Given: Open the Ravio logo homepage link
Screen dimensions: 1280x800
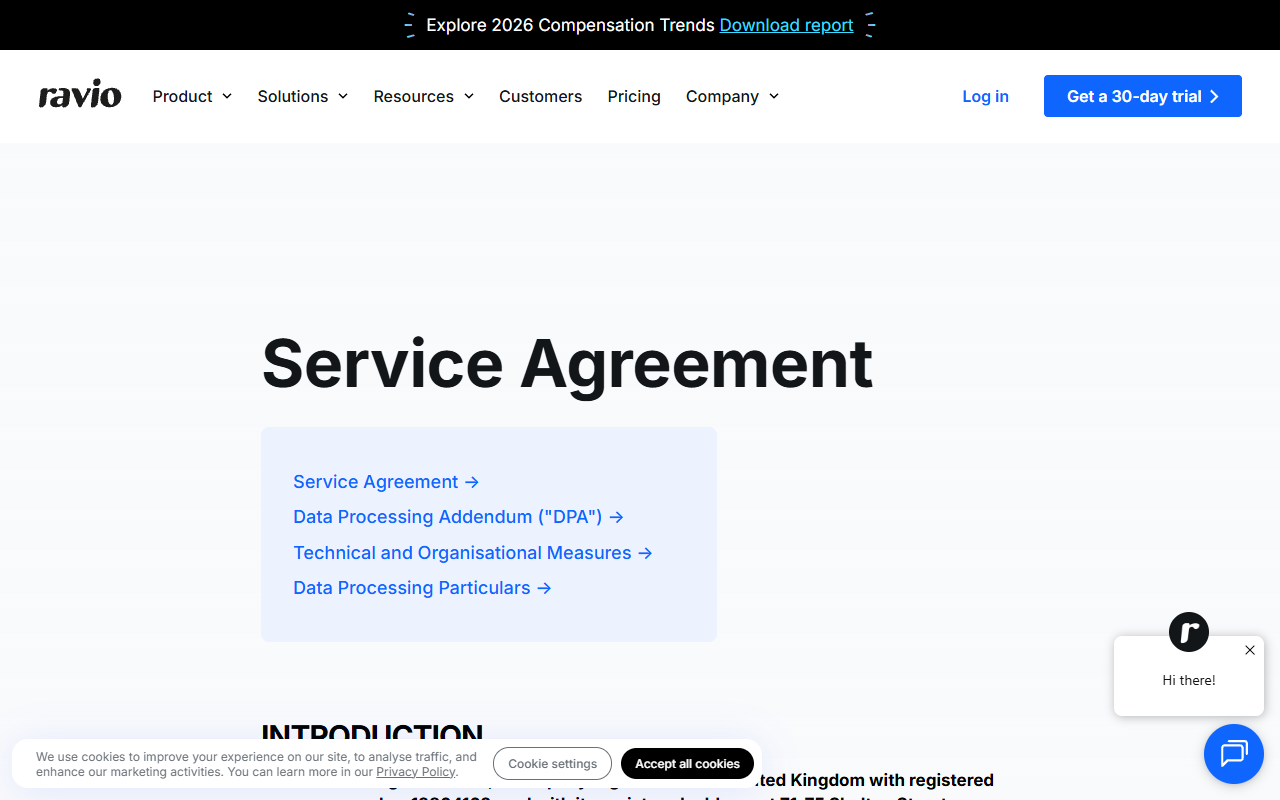Looking at the screenshot, I should tap(80, 96).
